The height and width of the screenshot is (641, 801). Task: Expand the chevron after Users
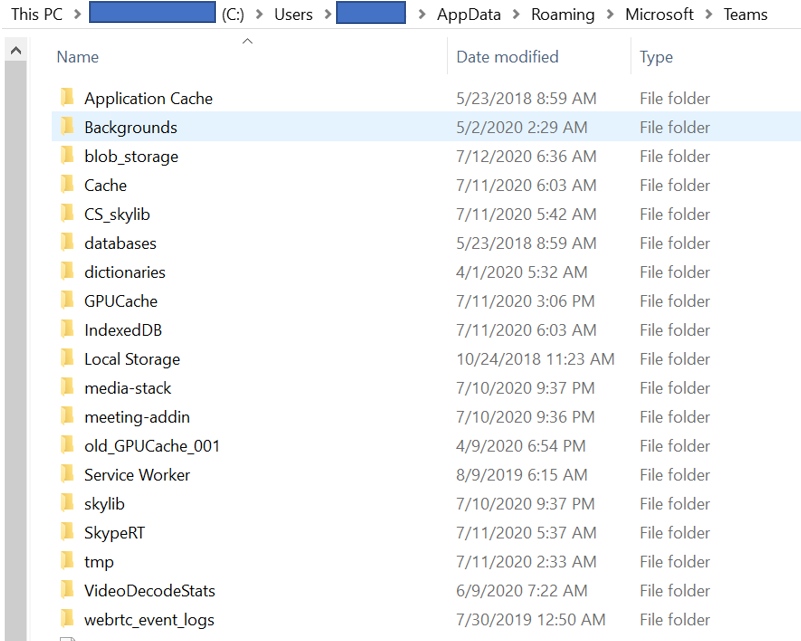328,14
